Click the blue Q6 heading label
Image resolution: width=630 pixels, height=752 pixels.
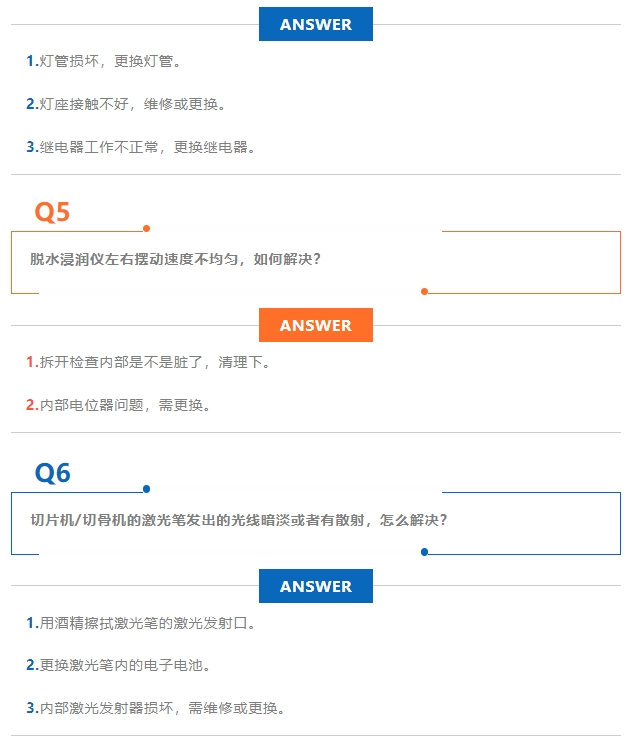[x=53, y=472]
